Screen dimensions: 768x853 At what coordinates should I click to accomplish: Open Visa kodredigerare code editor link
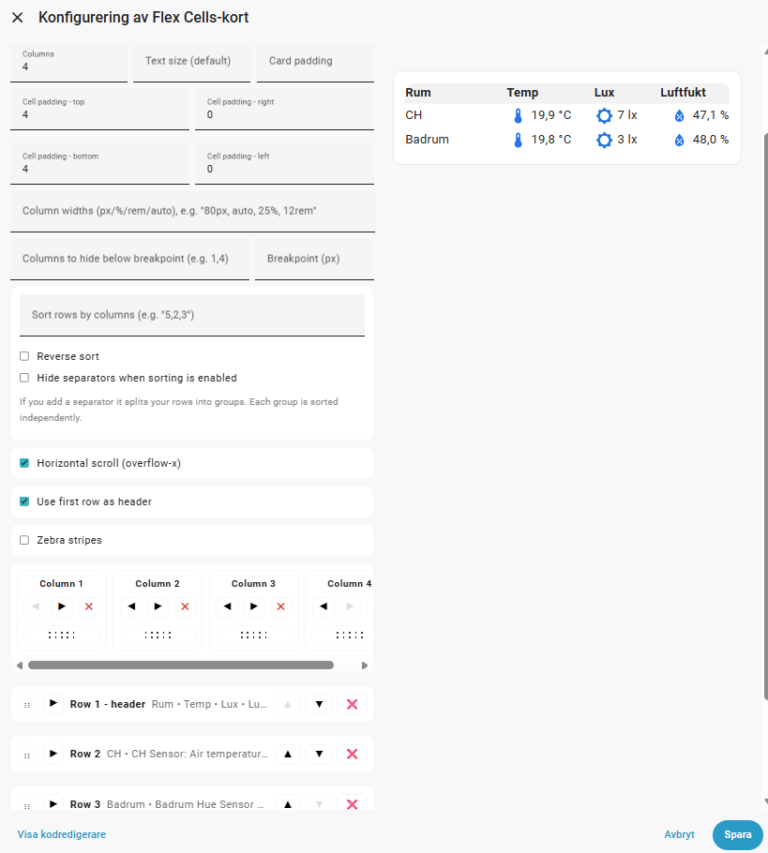[61, 834]
